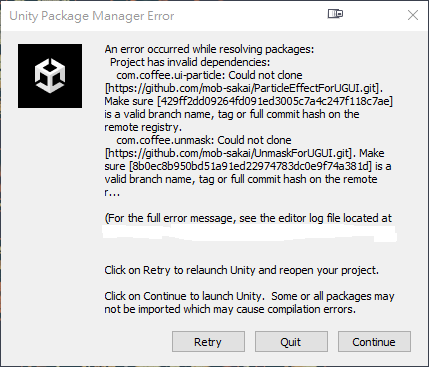Close the Unity Package Manager Error dialog
This screenshot has width=429, height=367.
tap(413, 15)
